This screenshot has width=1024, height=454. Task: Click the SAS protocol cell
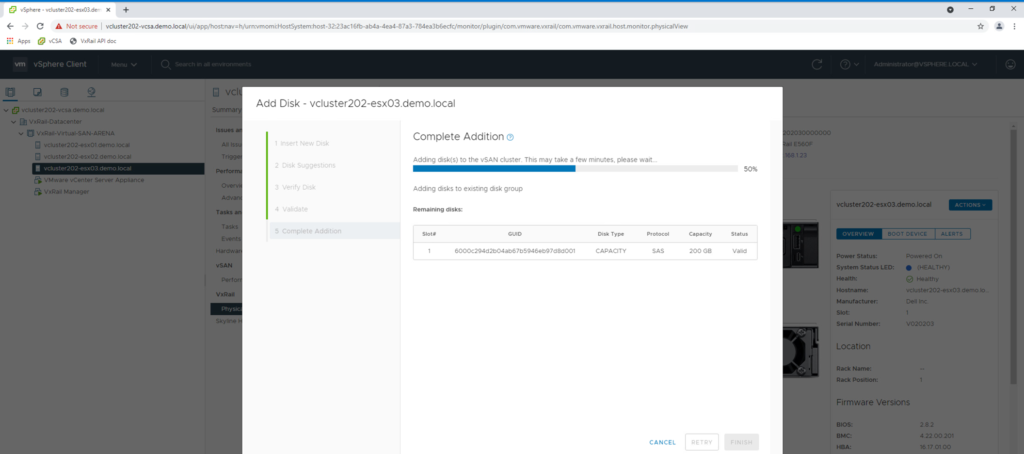[x=658, y=251]
